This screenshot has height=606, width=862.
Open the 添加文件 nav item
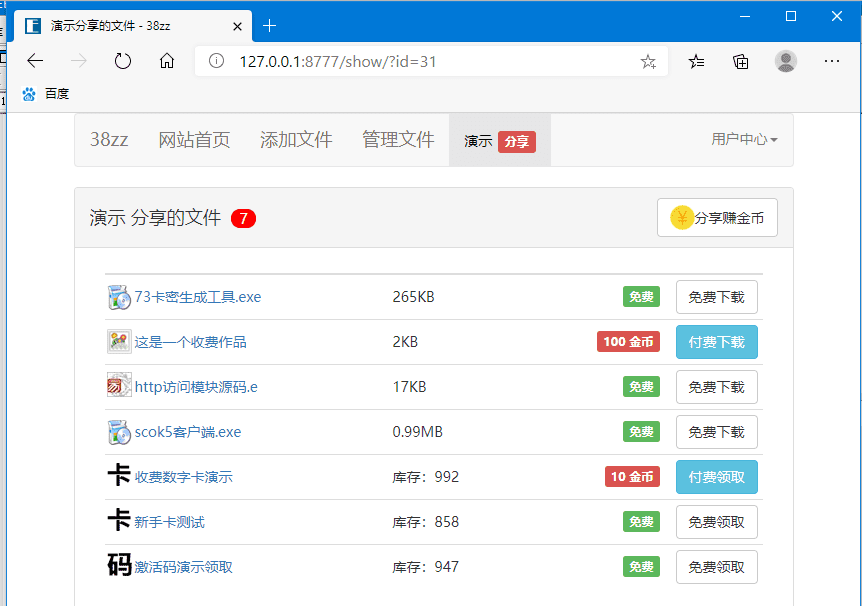tap(296, 140)
